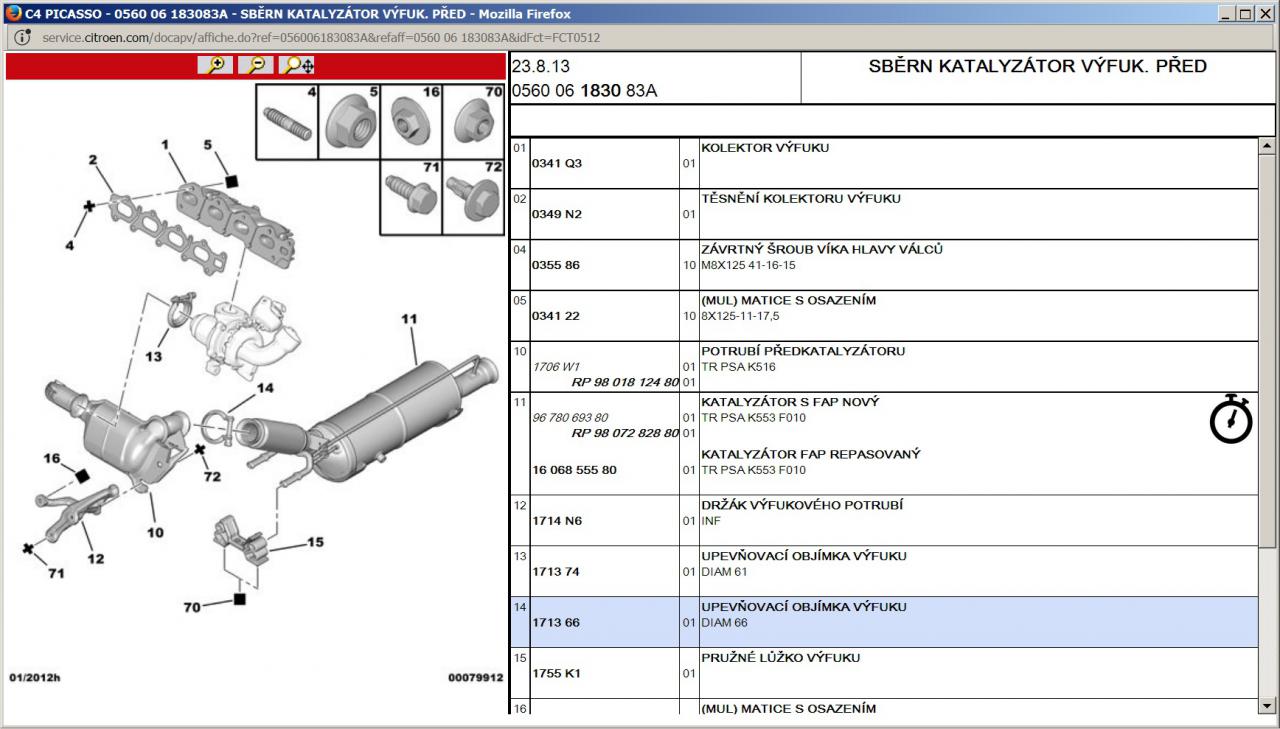1280x729 pixels.
Task: Click callout 14 on the diagram
Action: point(265,387)
